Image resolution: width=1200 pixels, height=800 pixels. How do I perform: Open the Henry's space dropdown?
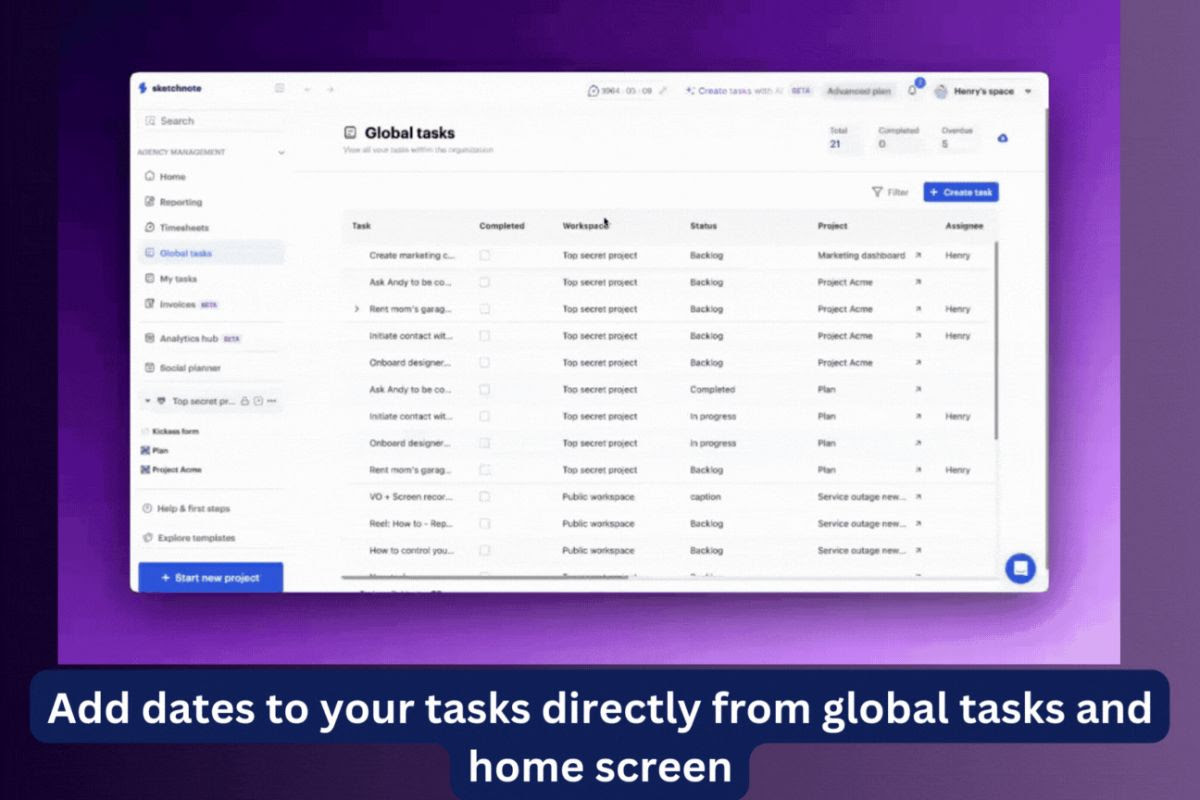click(1027, 92)
